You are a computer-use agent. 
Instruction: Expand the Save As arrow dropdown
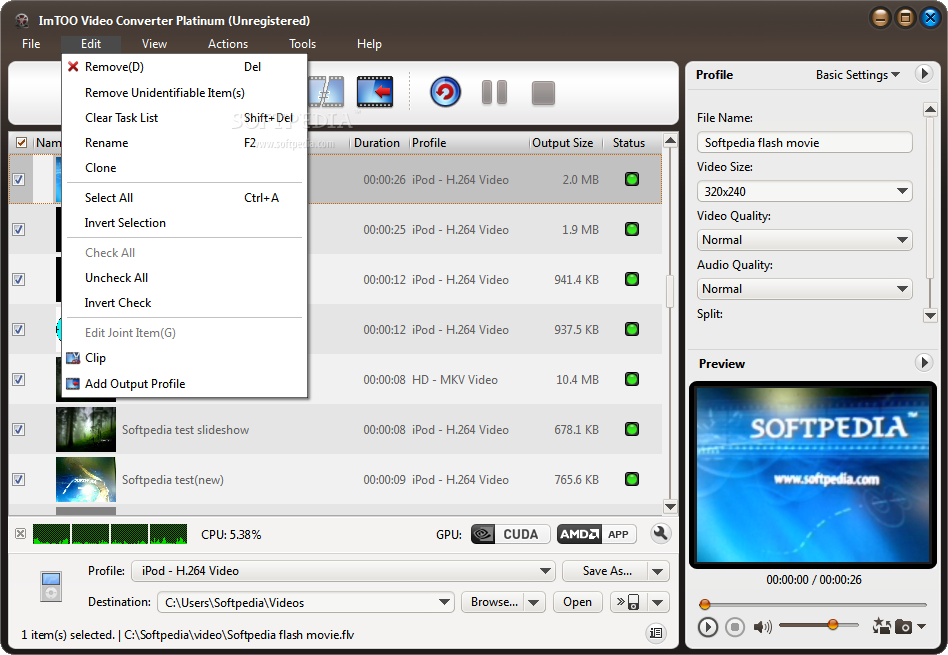pyautogui.click(x=658, y=571)
